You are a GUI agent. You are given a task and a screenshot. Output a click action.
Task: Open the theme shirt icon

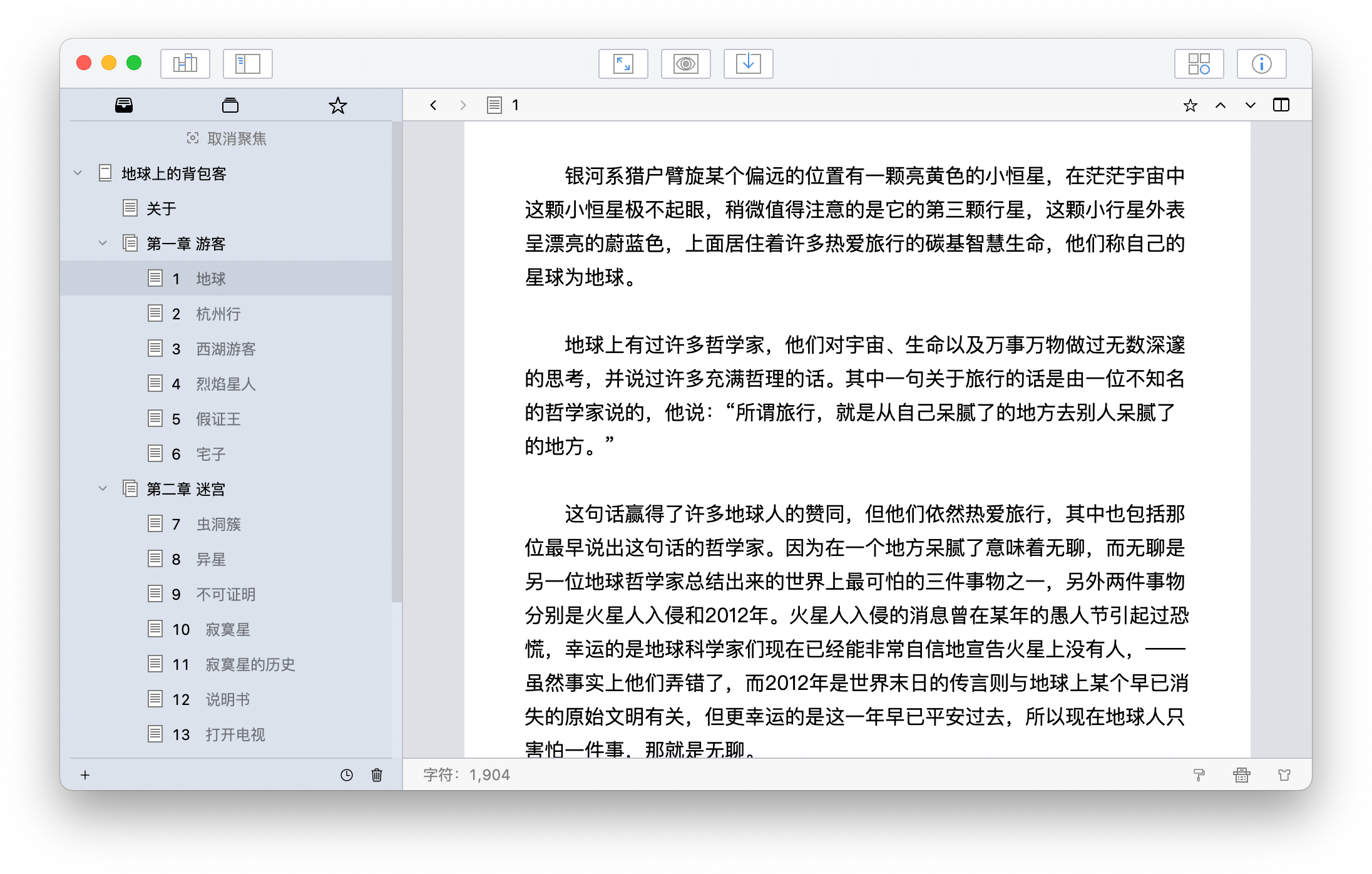1284,775
